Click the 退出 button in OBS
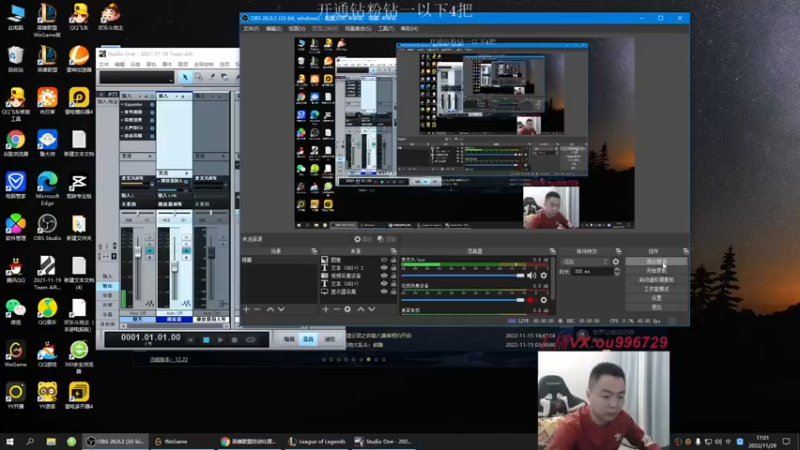This screenshot has width=800, height=450. (x=656, y=307)
